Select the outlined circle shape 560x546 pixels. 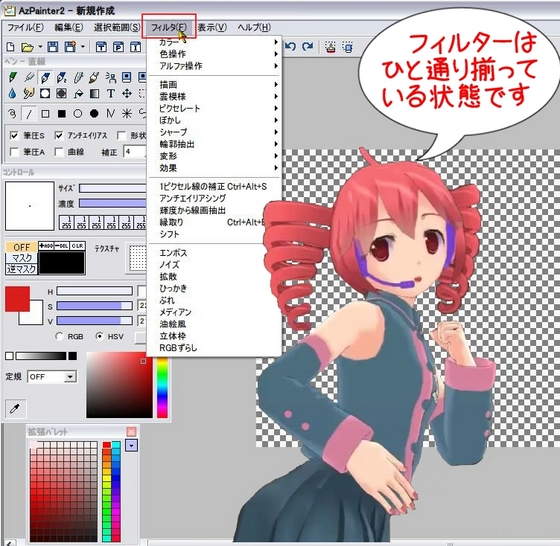(78, 114)
